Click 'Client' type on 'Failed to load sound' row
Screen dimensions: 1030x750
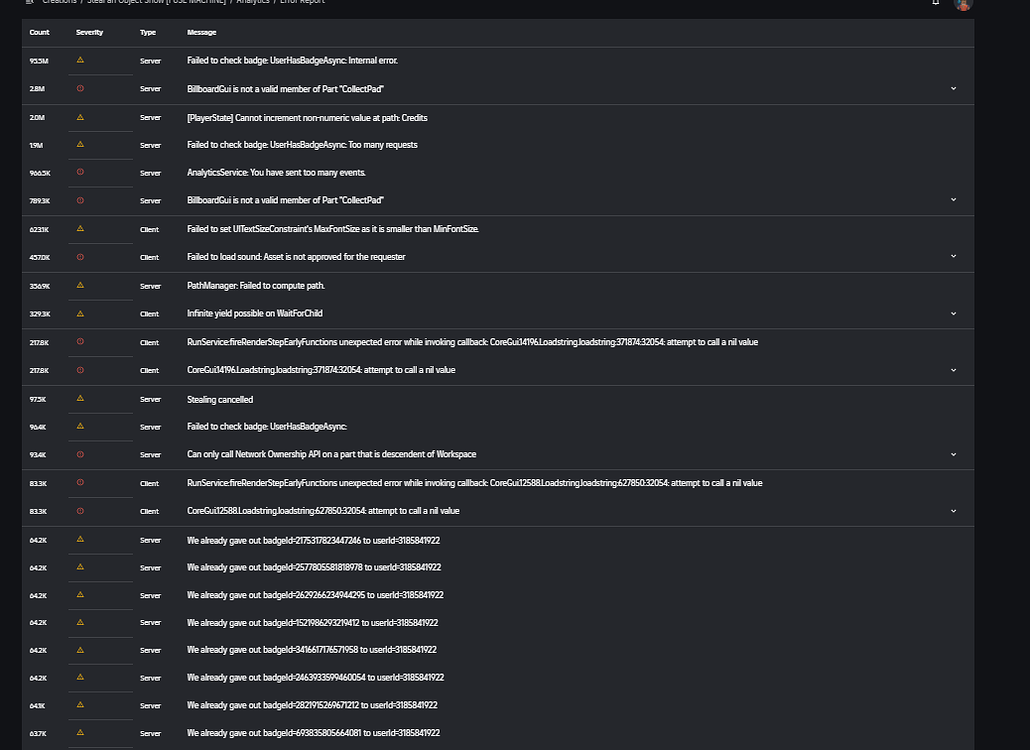pos(149,257)
